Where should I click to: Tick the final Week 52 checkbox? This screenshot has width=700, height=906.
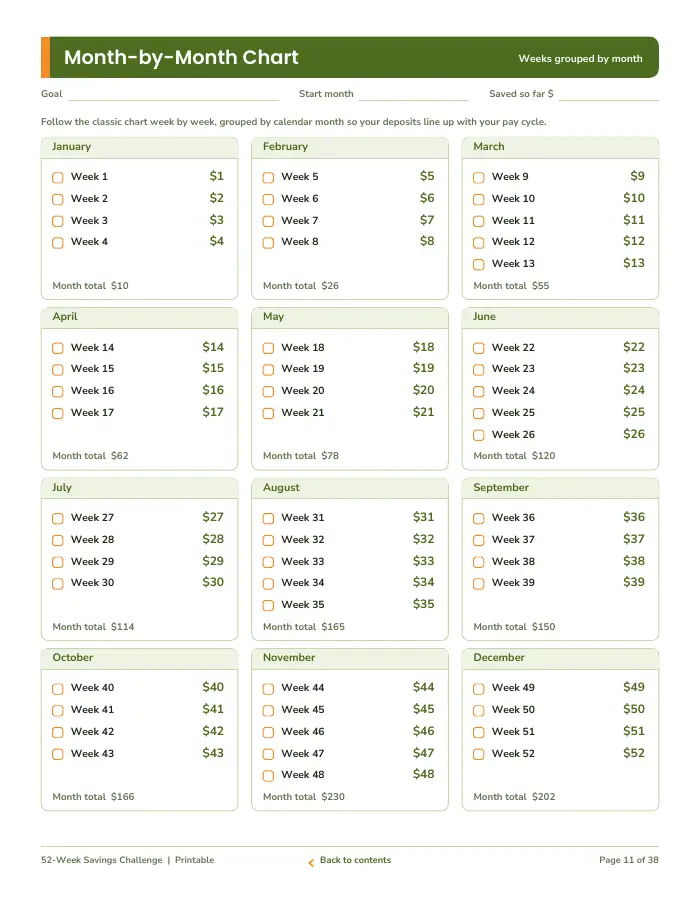point(479,754)
